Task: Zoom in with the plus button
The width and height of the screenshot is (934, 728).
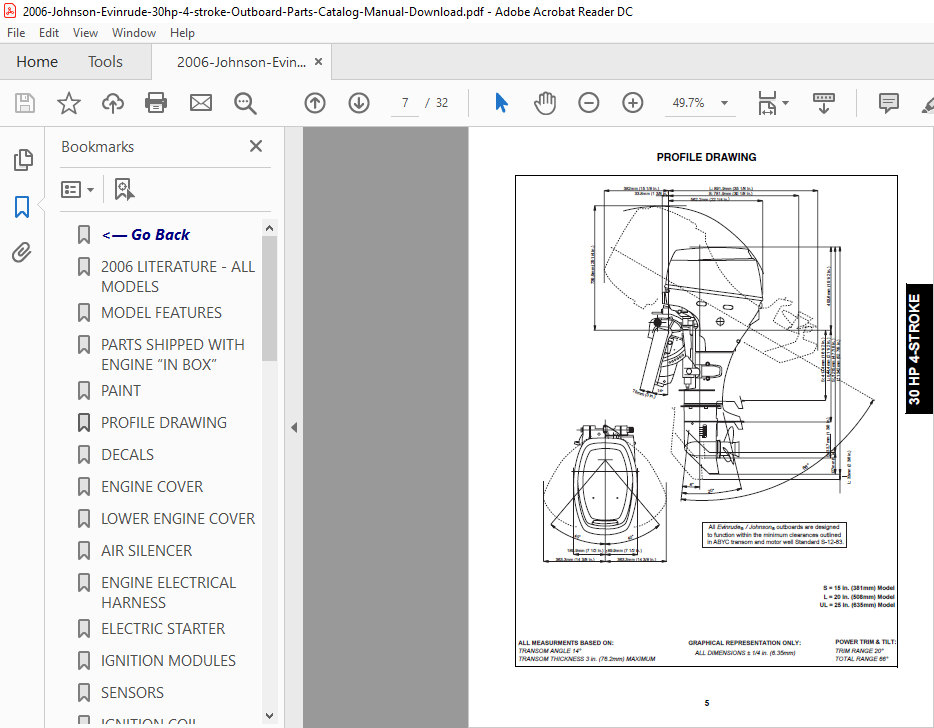Action: pyautogui.click(x=633, y=103)
